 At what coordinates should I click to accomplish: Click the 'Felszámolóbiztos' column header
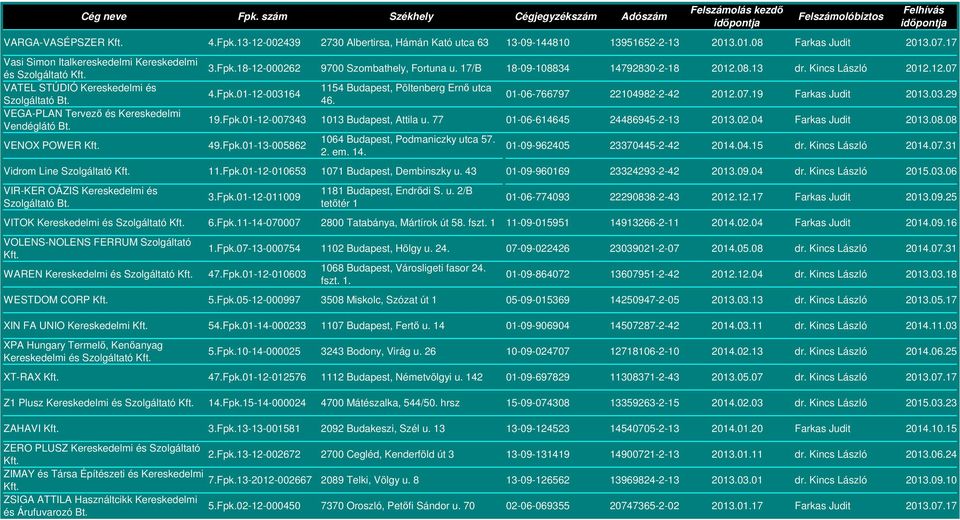pos(841,17)
